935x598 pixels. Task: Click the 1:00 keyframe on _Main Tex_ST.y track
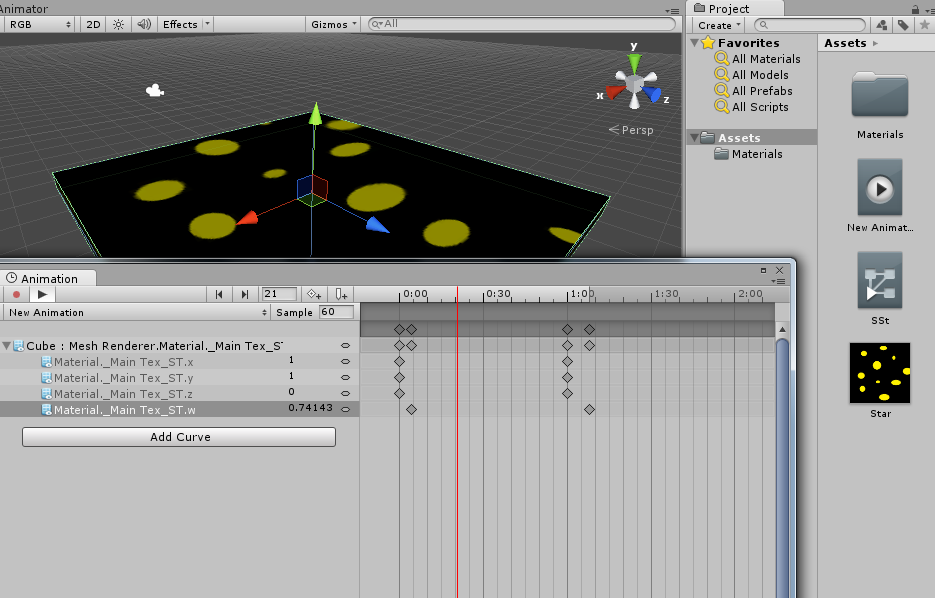pos(567,377)
